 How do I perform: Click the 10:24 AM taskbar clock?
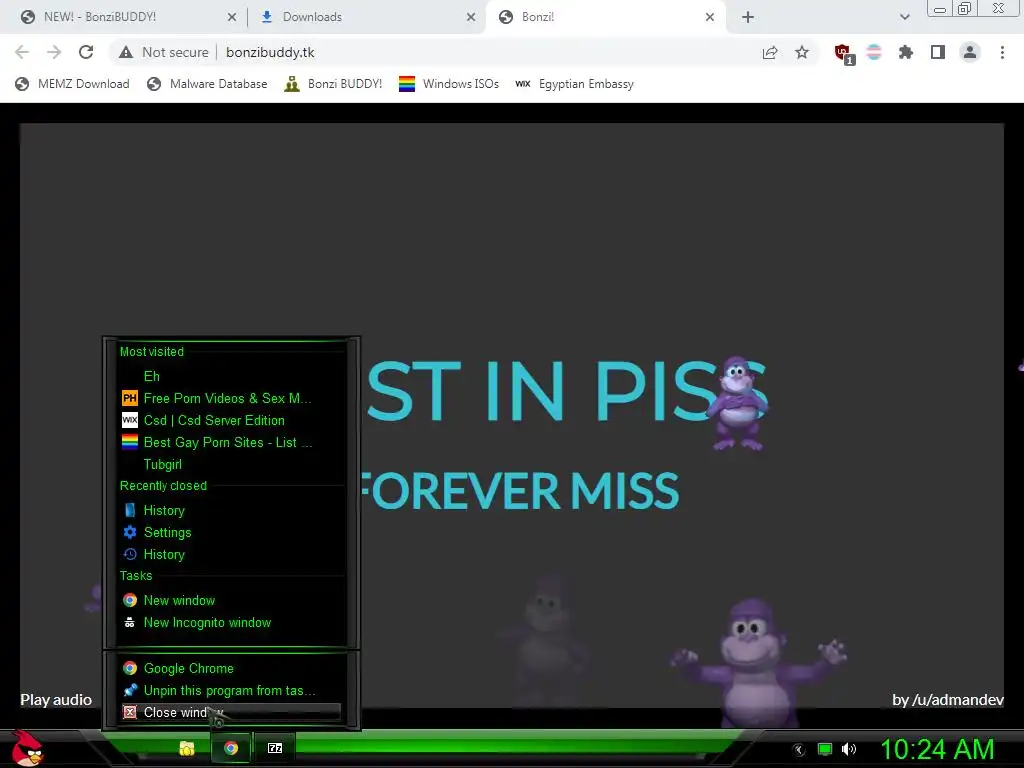tap(937, 749)
